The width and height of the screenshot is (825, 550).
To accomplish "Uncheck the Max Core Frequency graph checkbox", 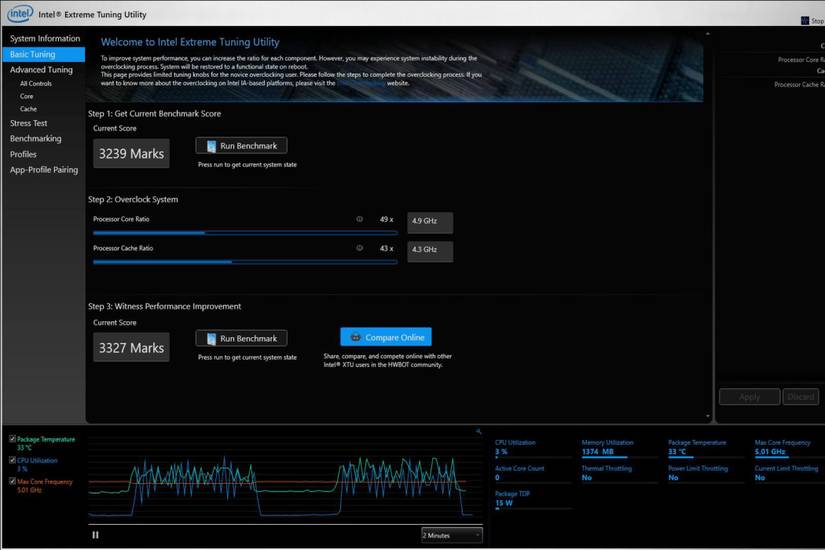I will point(12,481).
